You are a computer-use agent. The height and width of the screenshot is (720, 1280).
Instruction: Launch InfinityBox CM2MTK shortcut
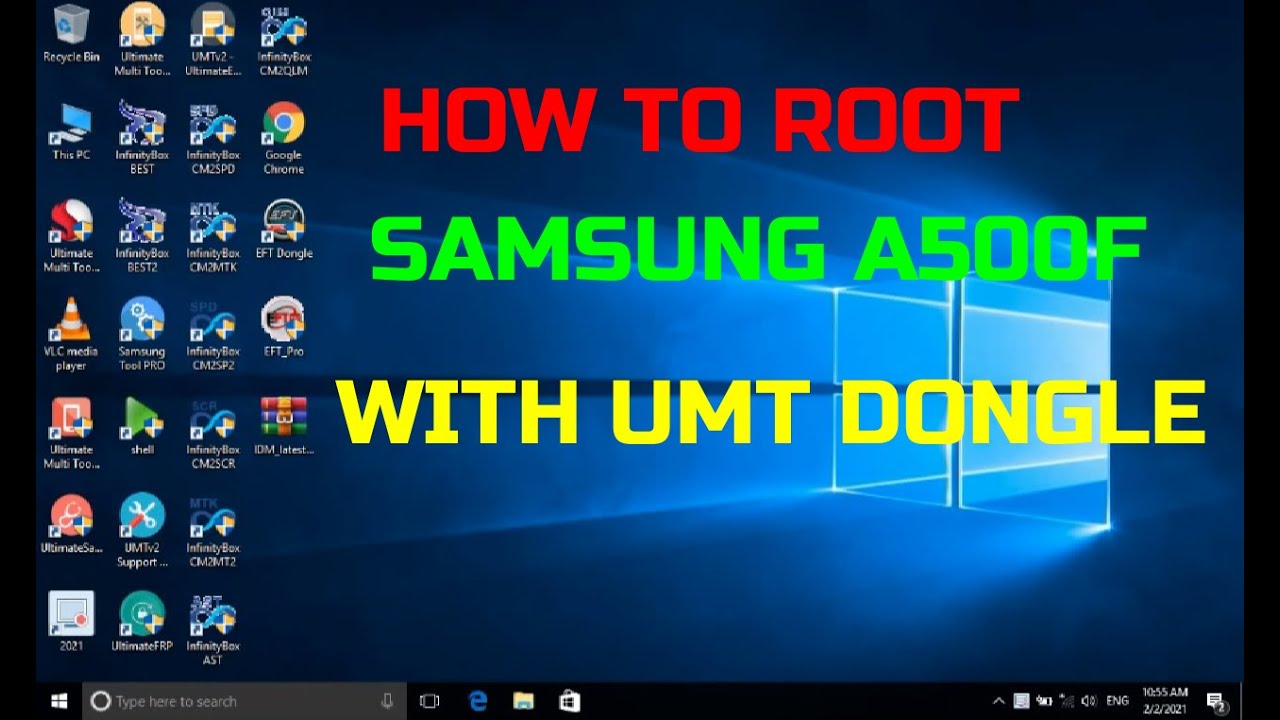click(213, 235)
